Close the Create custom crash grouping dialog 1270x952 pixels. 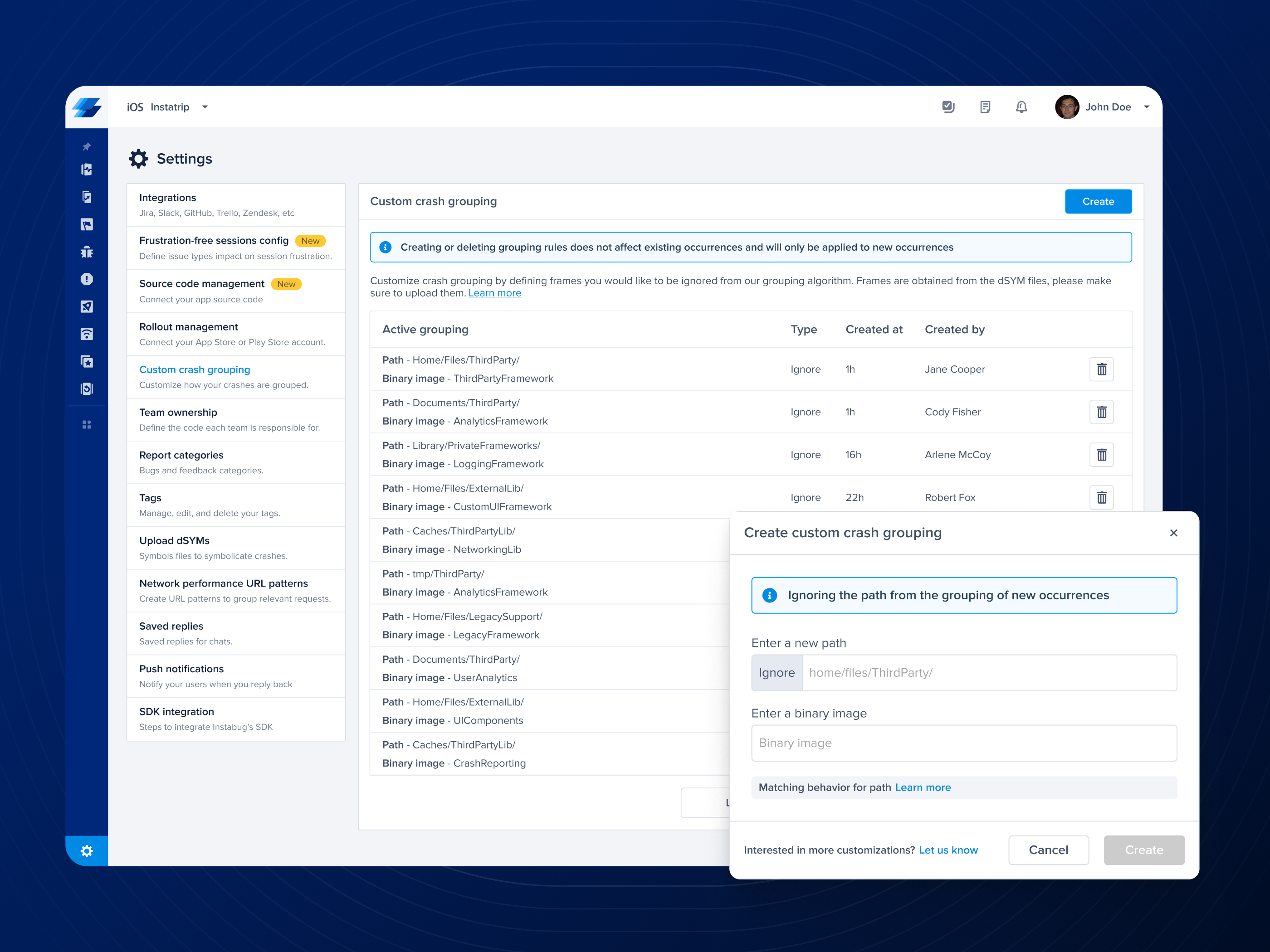pyautogui.click(x=1173, y=533)
